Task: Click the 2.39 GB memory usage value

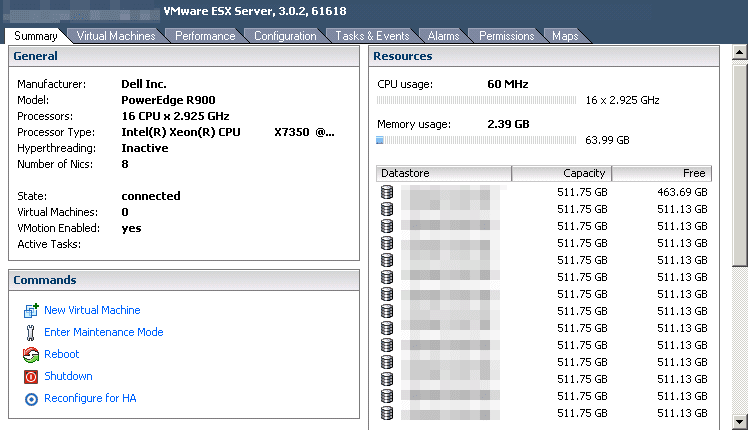Action: pyautogui.click(x=508, y=124)
